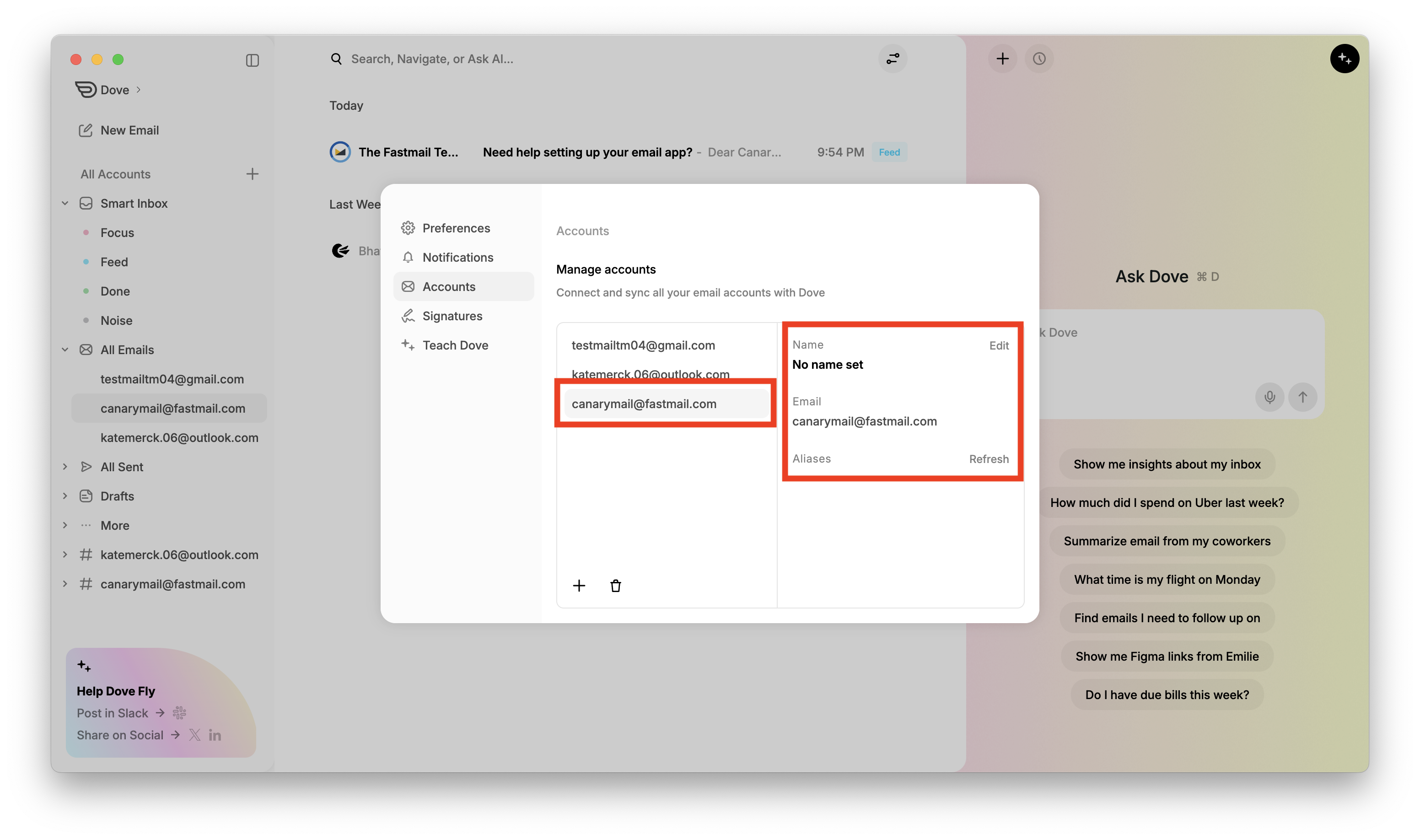Click the microphone icon in Ask Dove
This screenshot has width=1420, height=840.
click(x=1269, y=397)
